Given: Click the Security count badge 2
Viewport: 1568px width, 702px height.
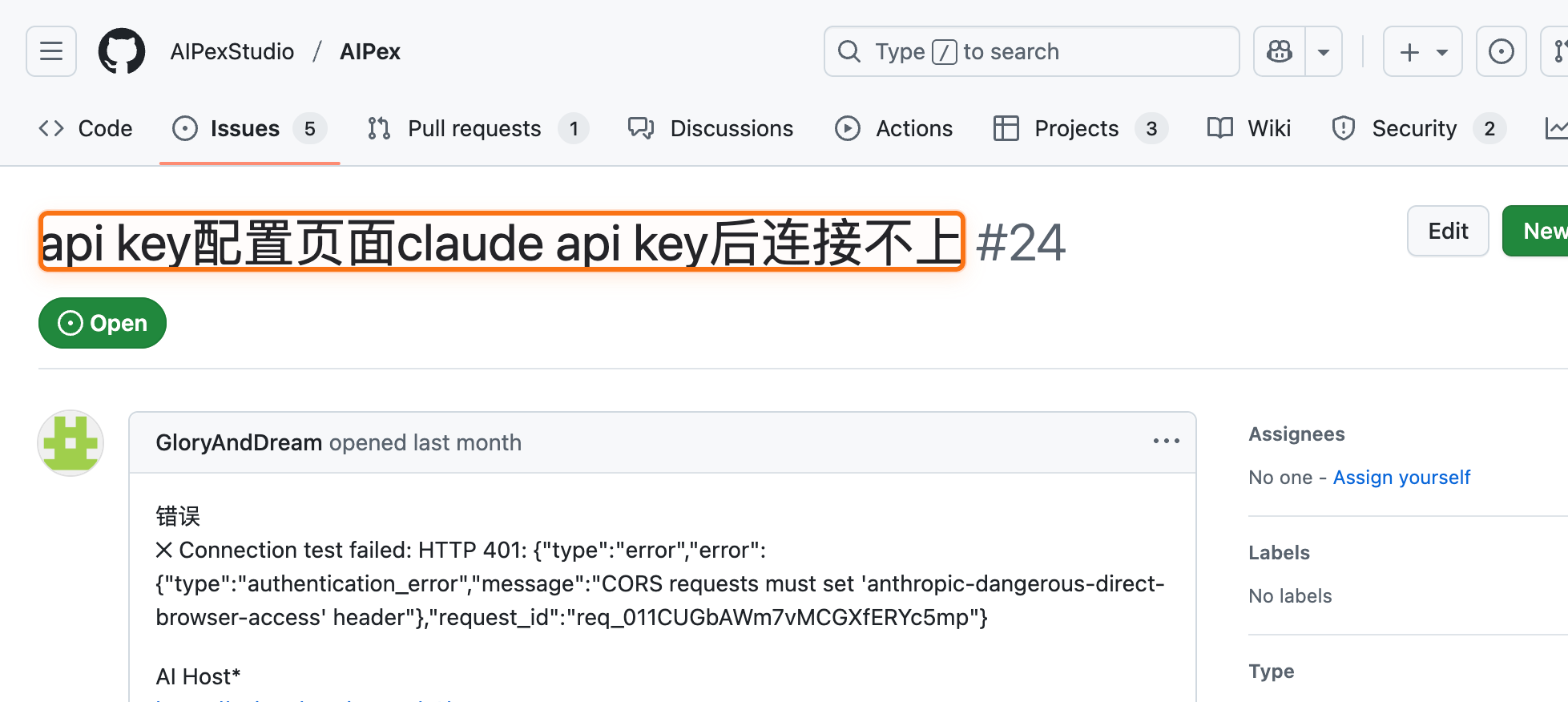Looking at the screenshot, I should [1489, 128].
